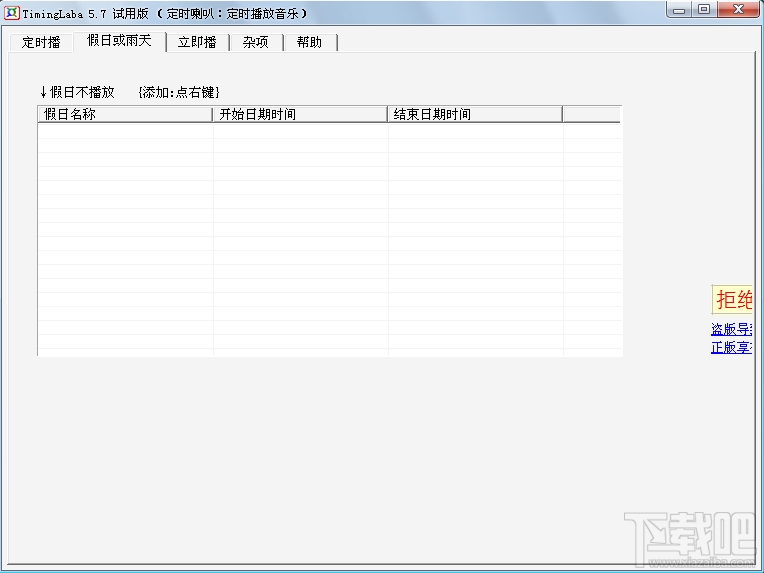Image resolution: width=764 pixels, height=573 pixels.
Task: Click the {添加:点右键} hint text
Action: point(179,92)
